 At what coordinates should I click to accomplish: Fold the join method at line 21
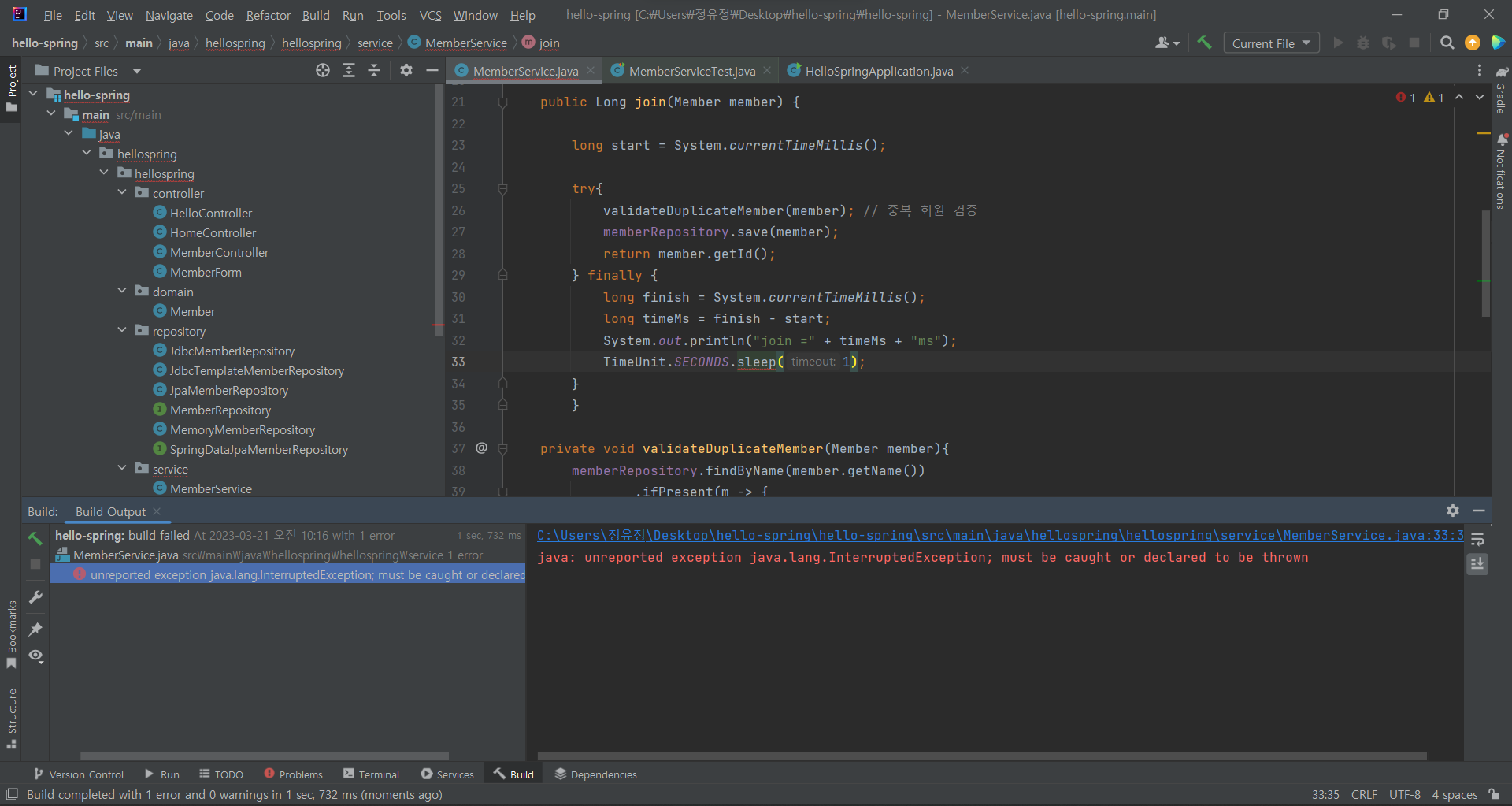coord(502,102)
